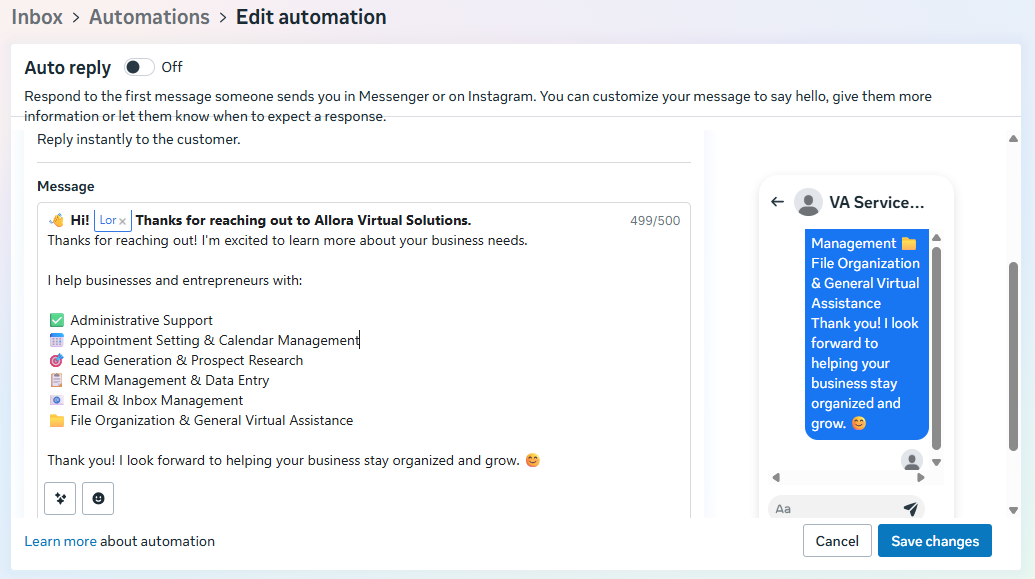
Task: Click 'File Organization & General Virtual Assistance' line
Action: pyautogui.click(x=211, y=421)
